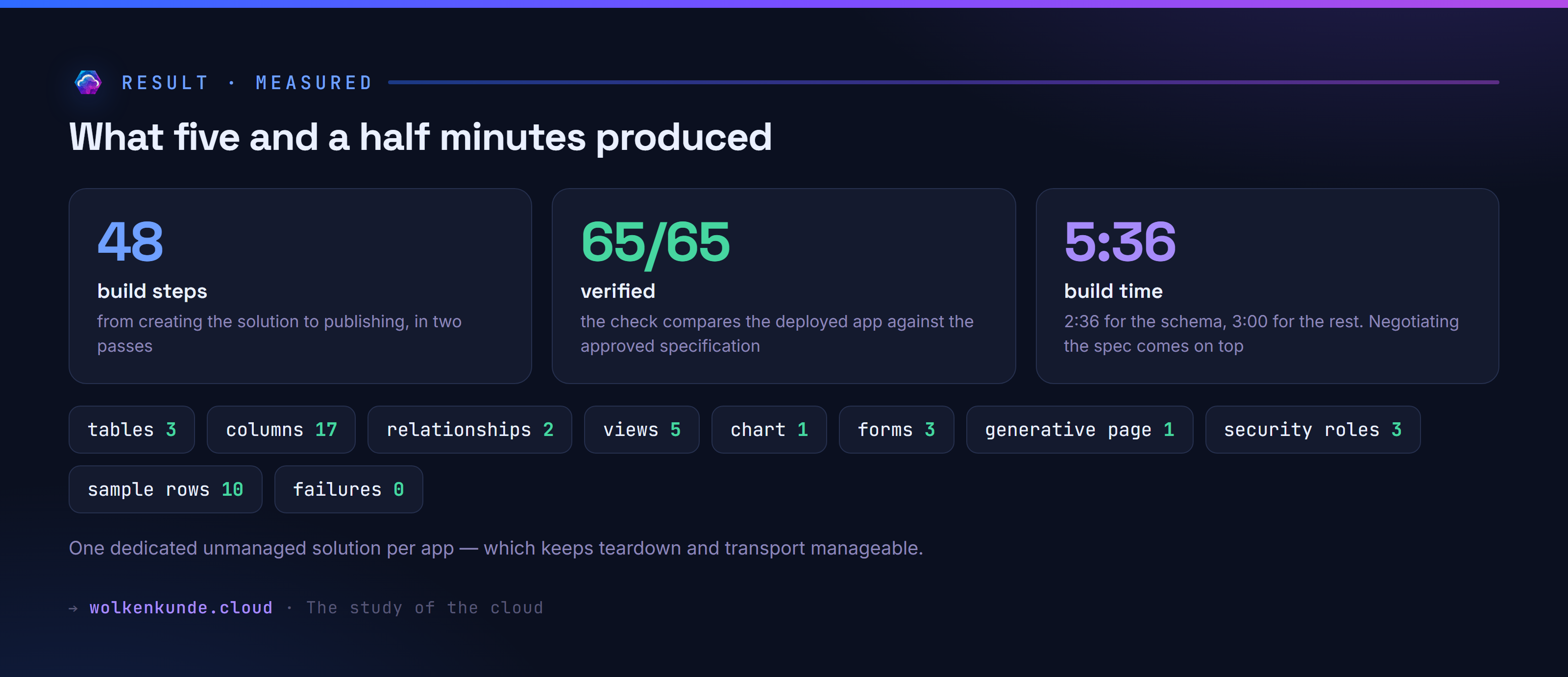Select the 'generative page 1' chip

(x=1079, y=430)
